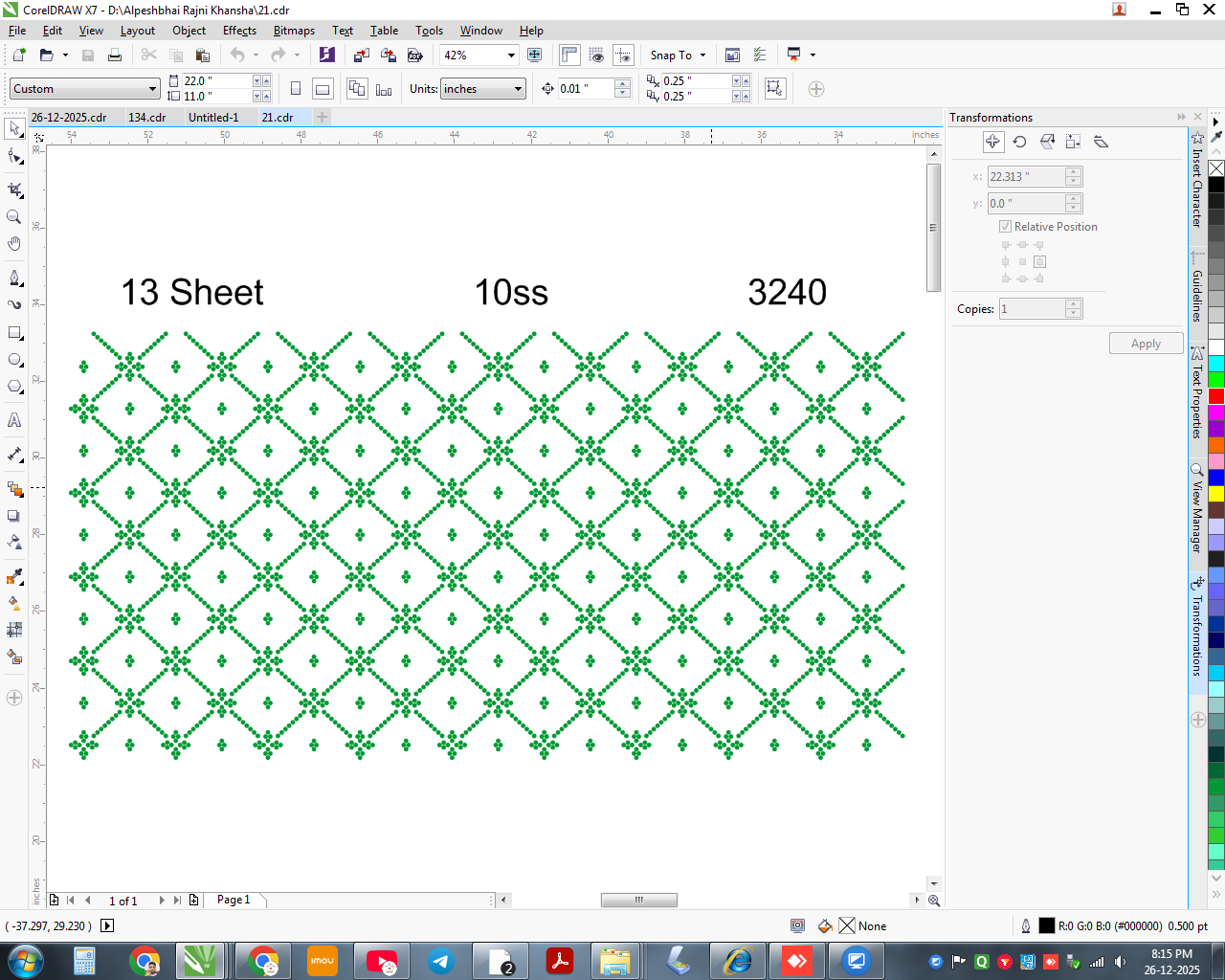
Task: Click the Apply button
Action: click(1146, 344)
